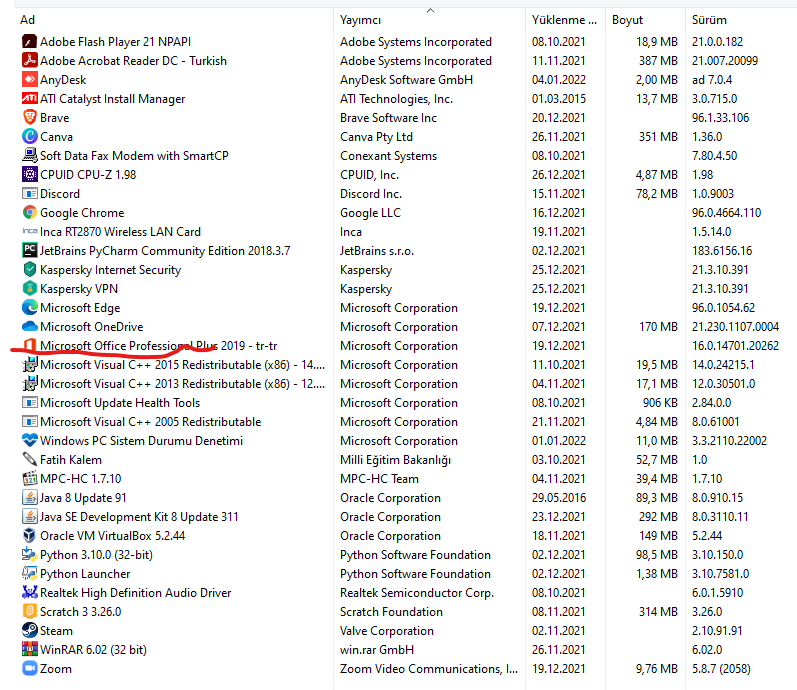Select the Realtek Audio Driver icon
Screen dimensions: 797x690
[29, 592]
